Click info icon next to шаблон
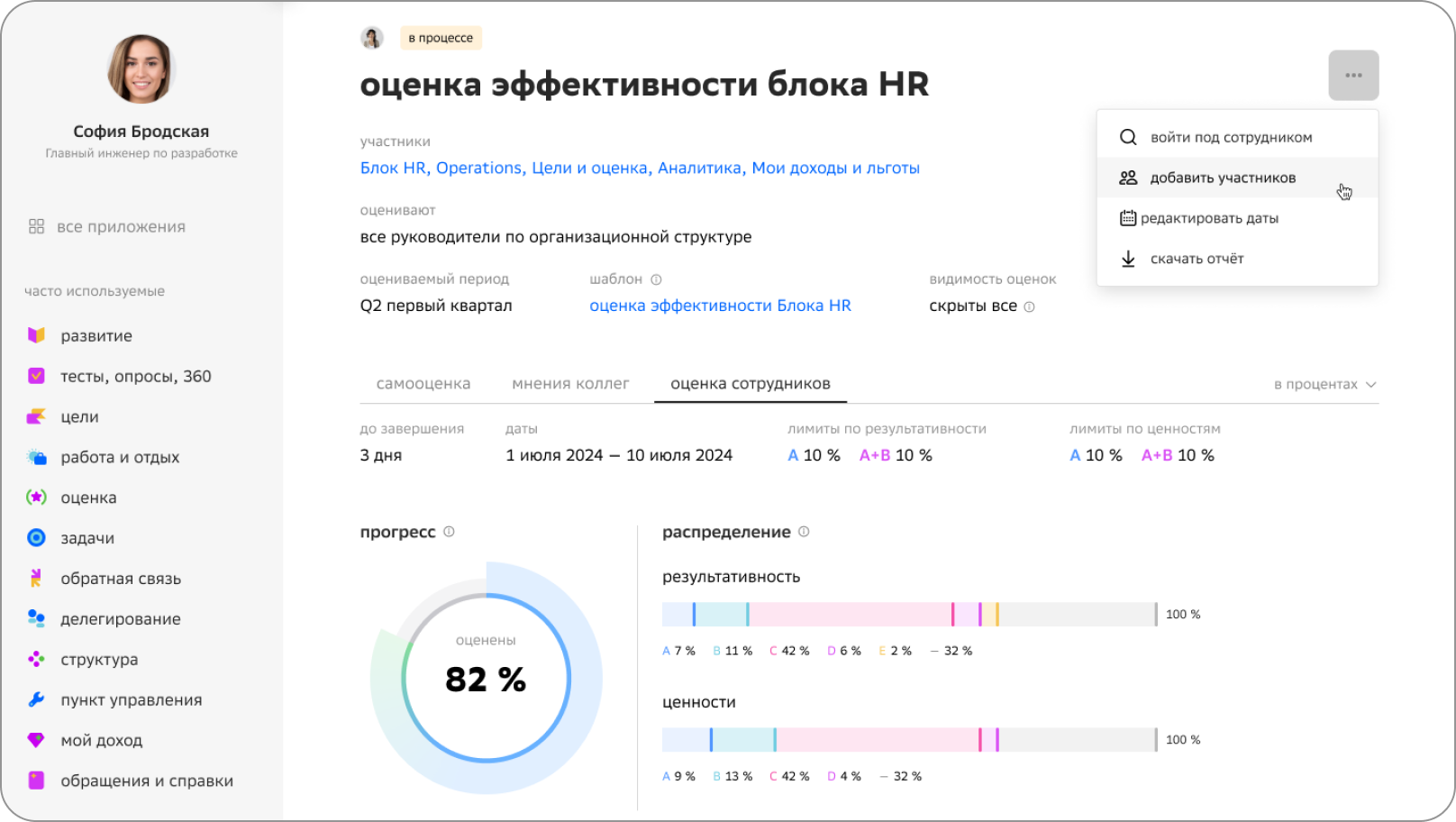The height and width of the screenshot is (822, 1456). (x=656, y=279)
